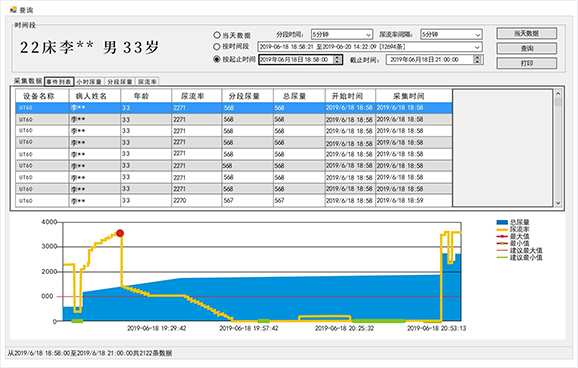The width and height of the screenshot is (578, 368).
Task: Click the yellow 尿流率 legend entry
Action: pos(513,229)
